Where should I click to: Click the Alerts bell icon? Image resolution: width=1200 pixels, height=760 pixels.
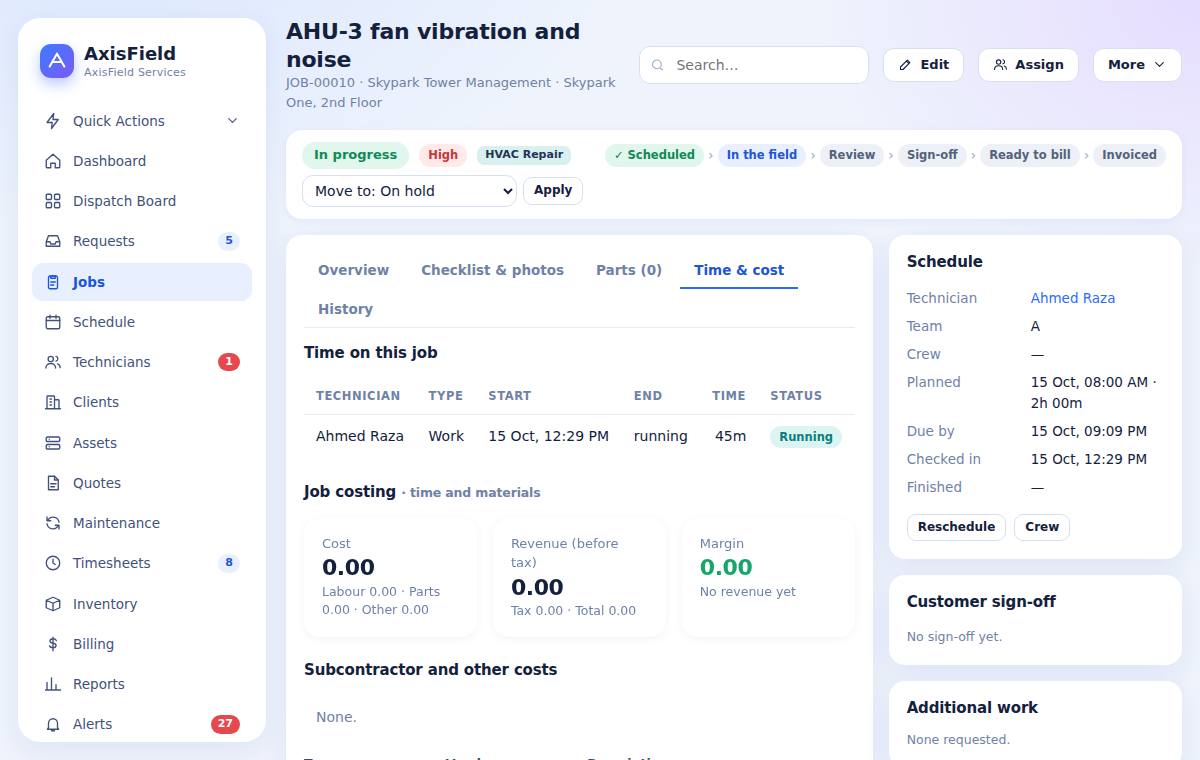pos(53,724)
